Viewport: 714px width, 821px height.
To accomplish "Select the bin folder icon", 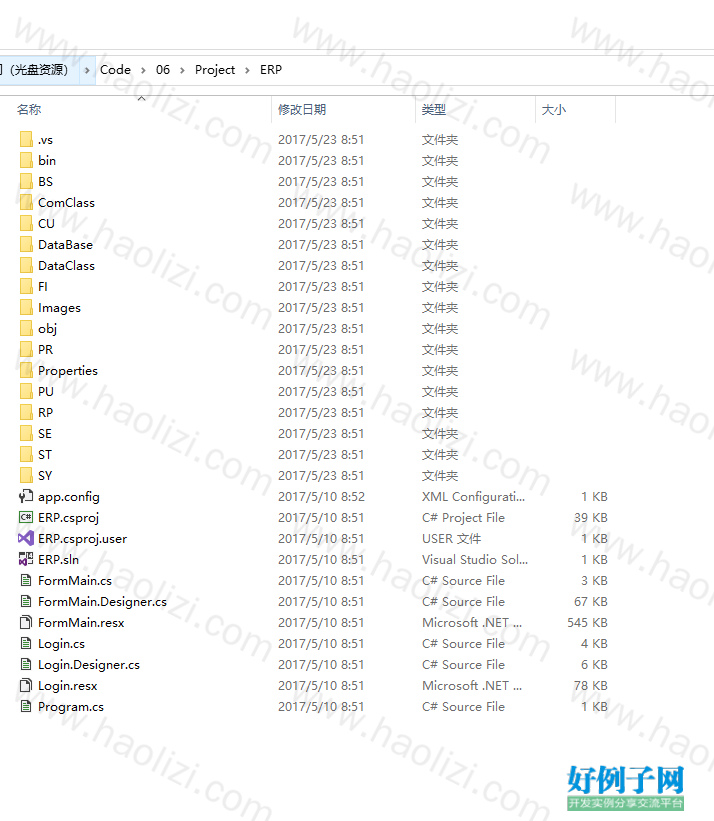I will 26,161.
